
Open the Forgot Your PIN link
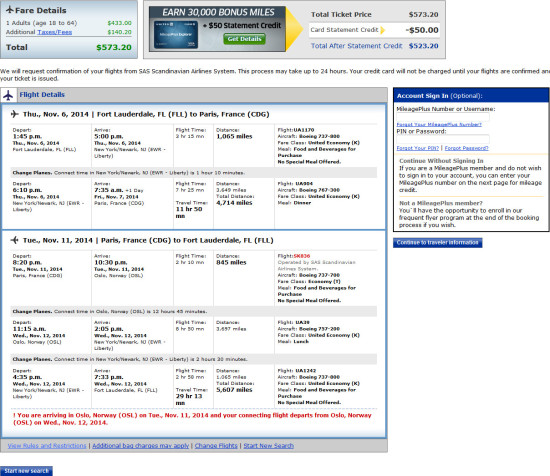click(417, 148)
